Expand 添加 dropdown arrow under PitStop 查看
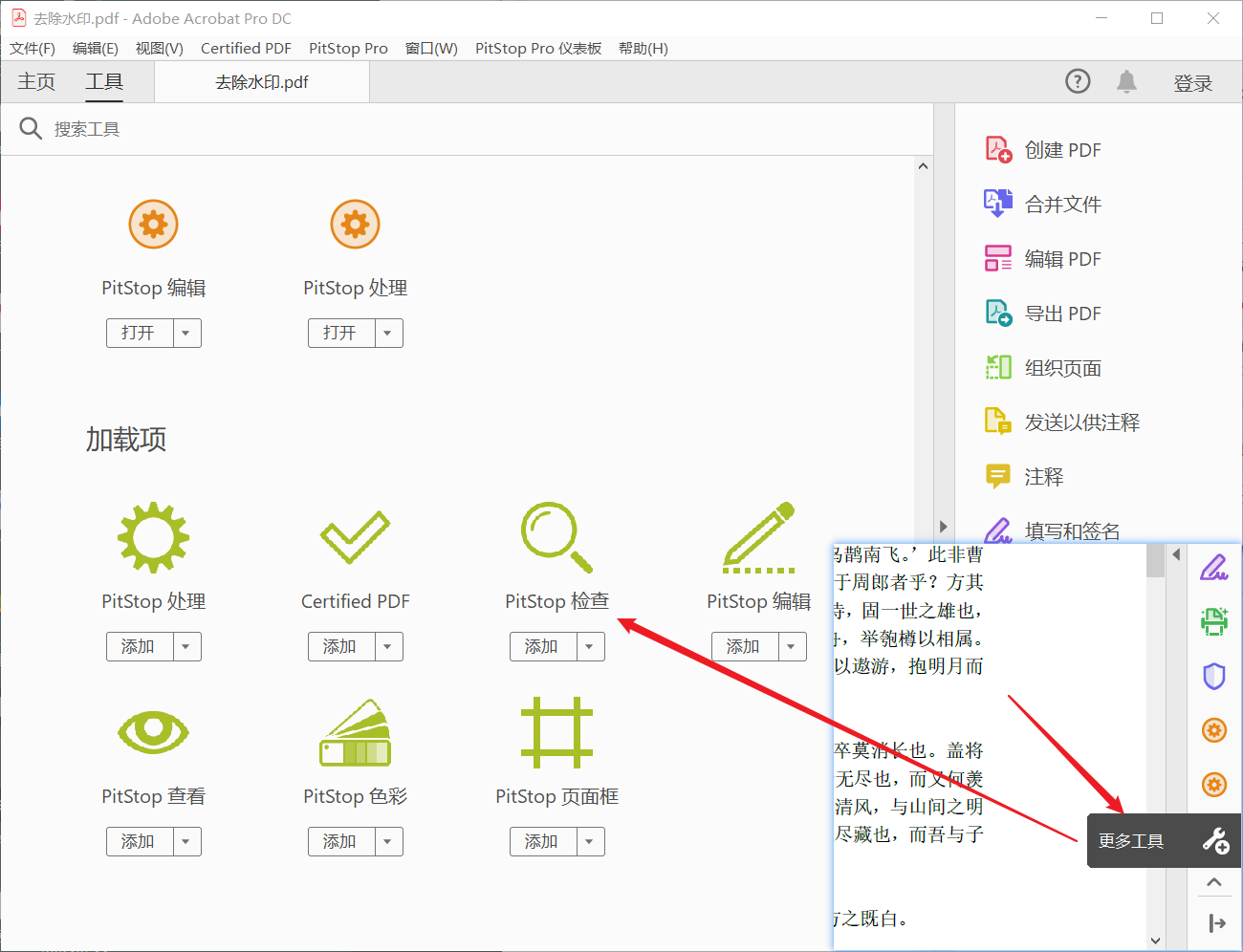This screenshot has height=952, width=1243. (x=186, y=842)
